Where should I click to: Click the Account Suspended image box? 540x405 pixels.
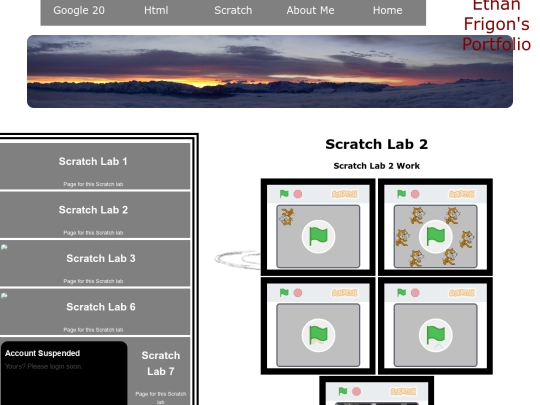[x=64, y=373]
